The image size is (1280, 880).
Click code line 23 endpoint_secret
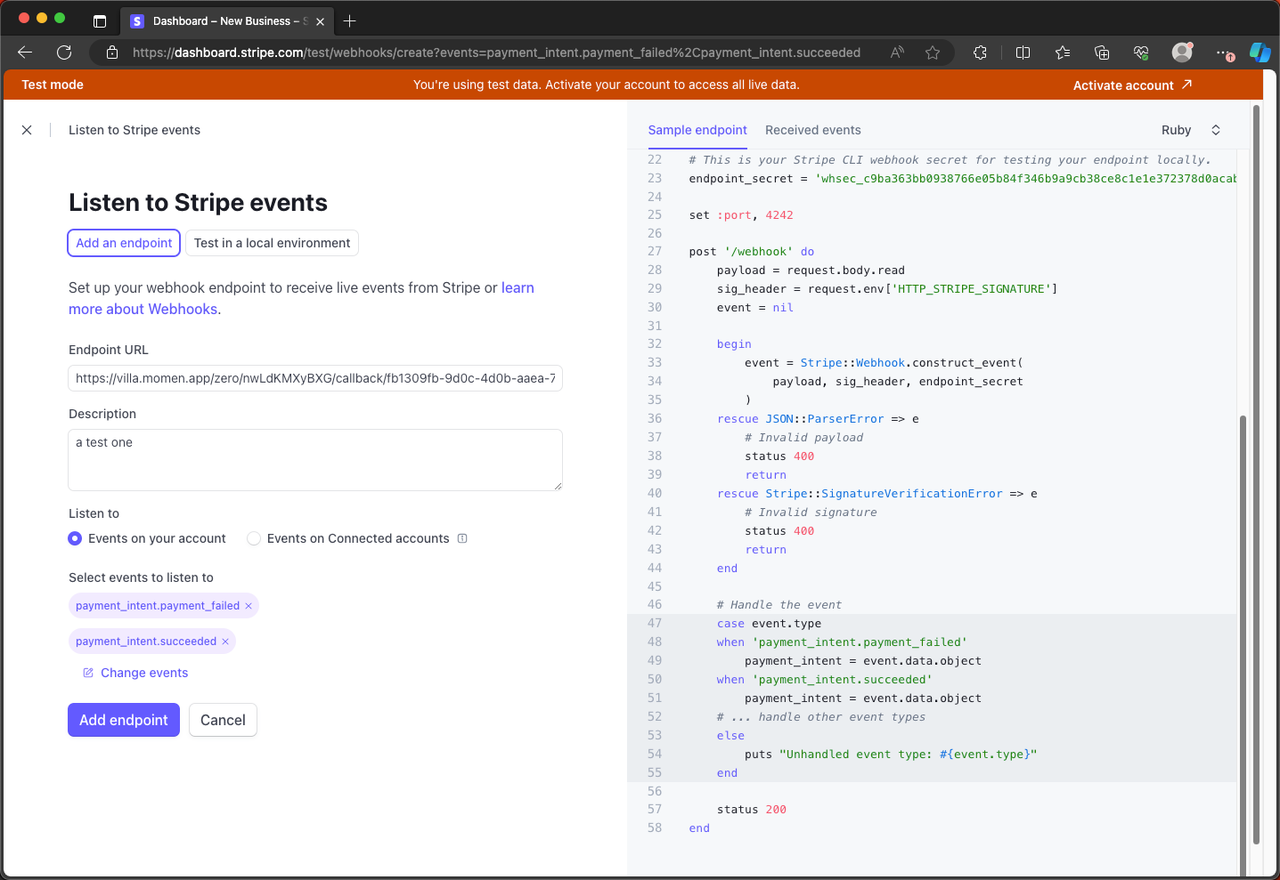[x=962, y=179]
